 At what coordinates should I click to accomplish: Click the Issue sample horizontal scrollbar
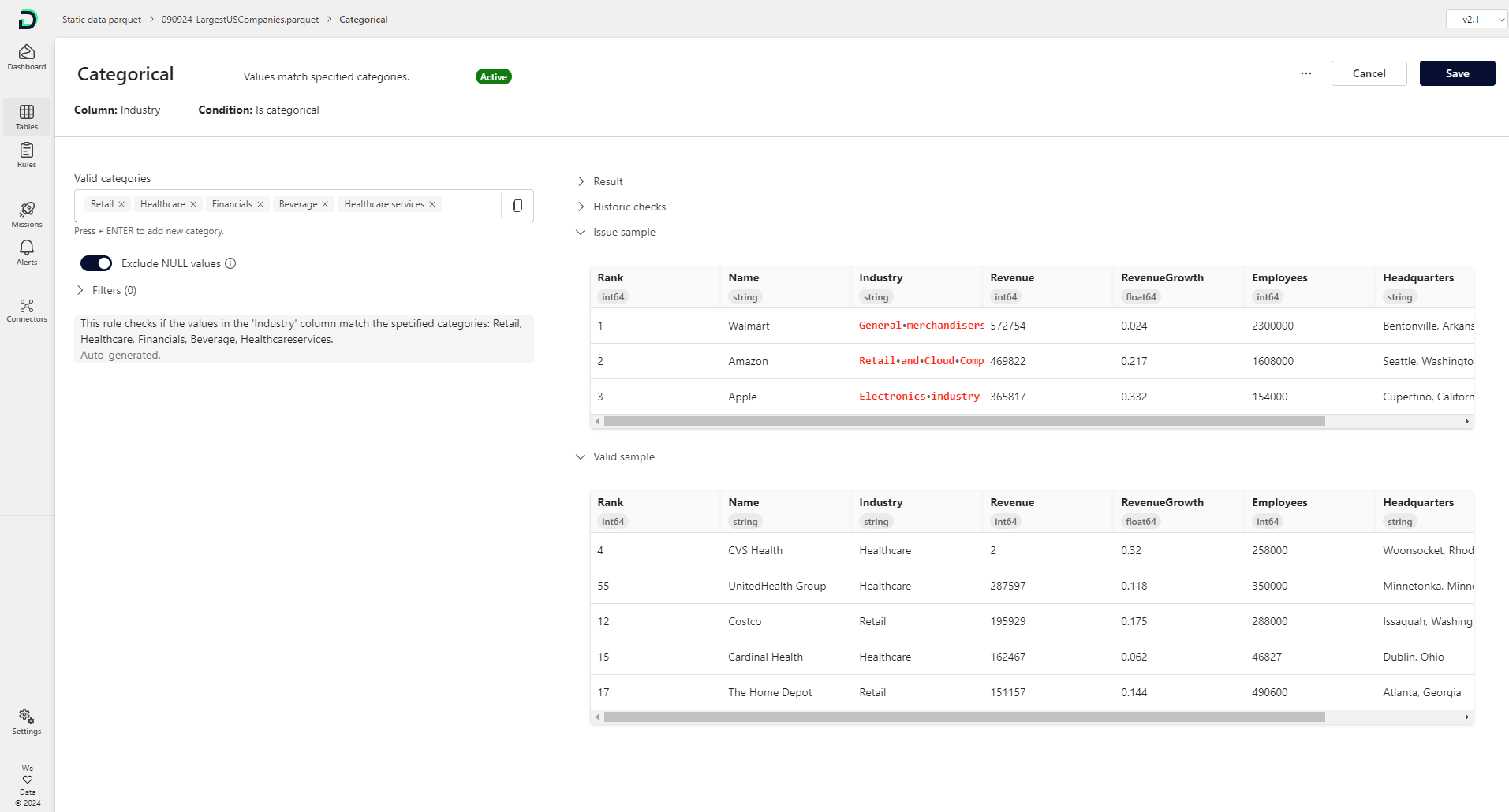(964, 422)
